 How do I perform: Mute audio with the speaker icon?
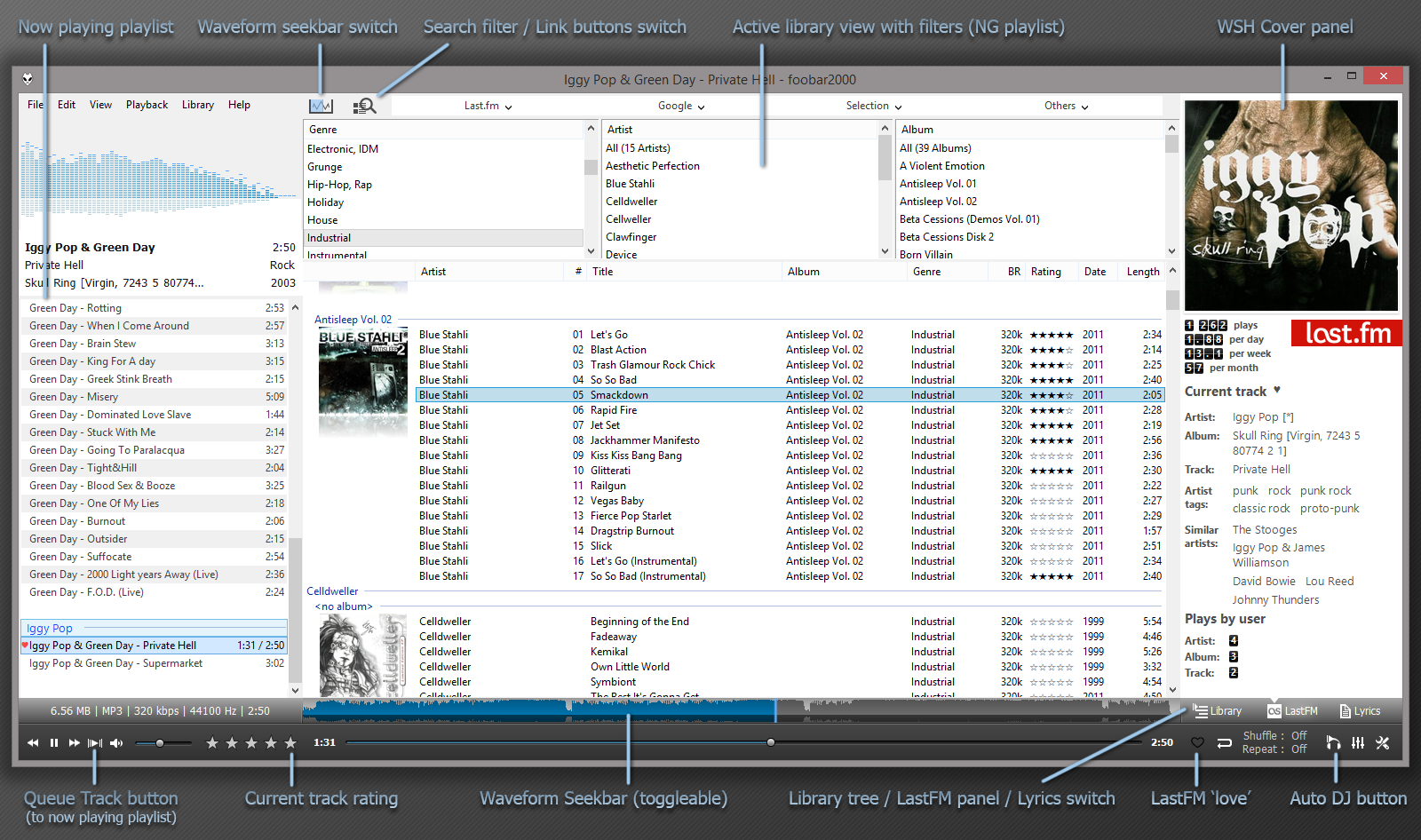pos(116,743)
